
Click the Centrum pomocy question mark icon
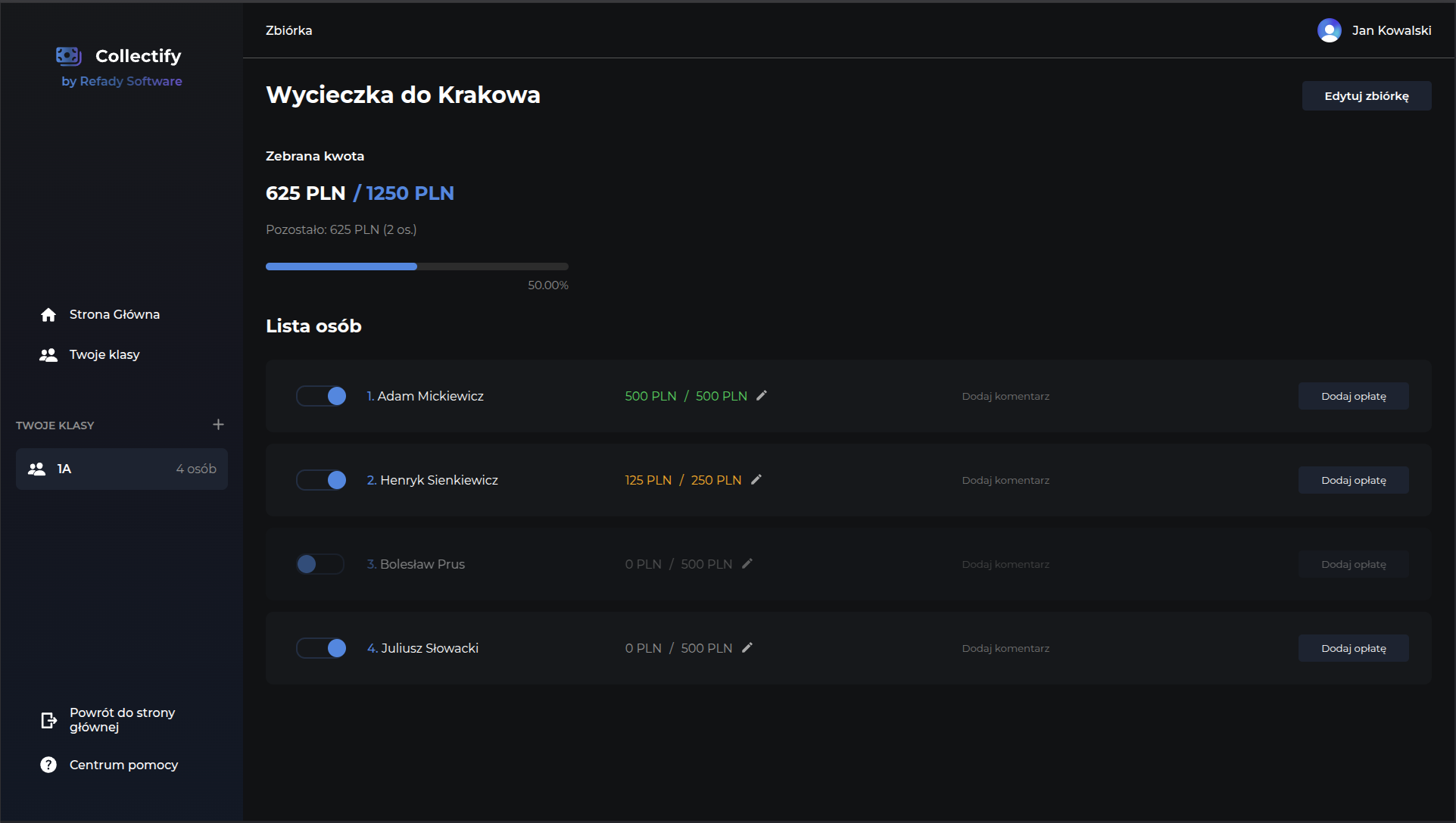(48, 765)
